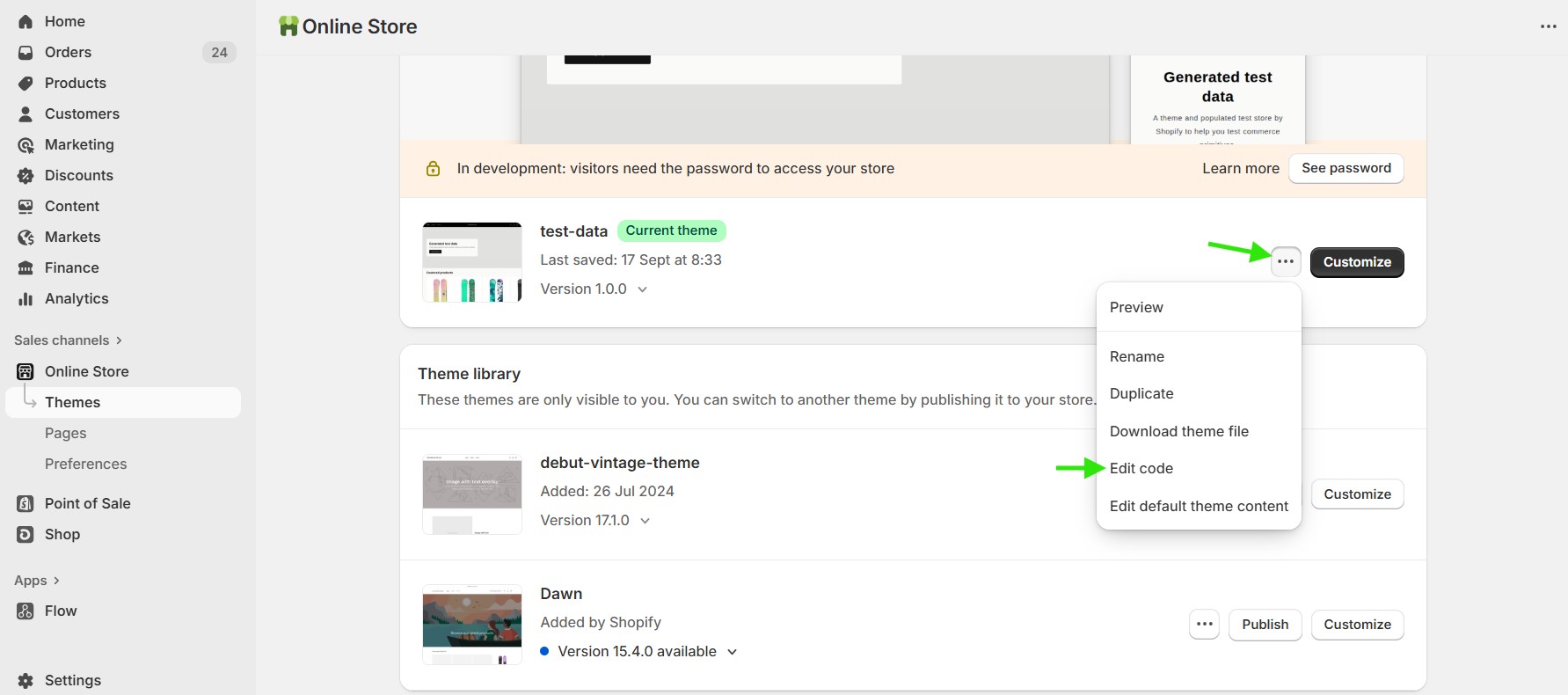1568x695 pixels.
Task: Click 'Added by Shopify' text
Action: click(x=601, y=622)
